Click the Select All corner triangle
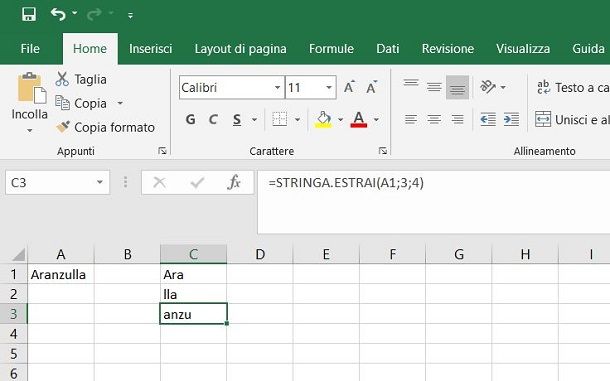610x381 pixels. (x=18, y=255)
